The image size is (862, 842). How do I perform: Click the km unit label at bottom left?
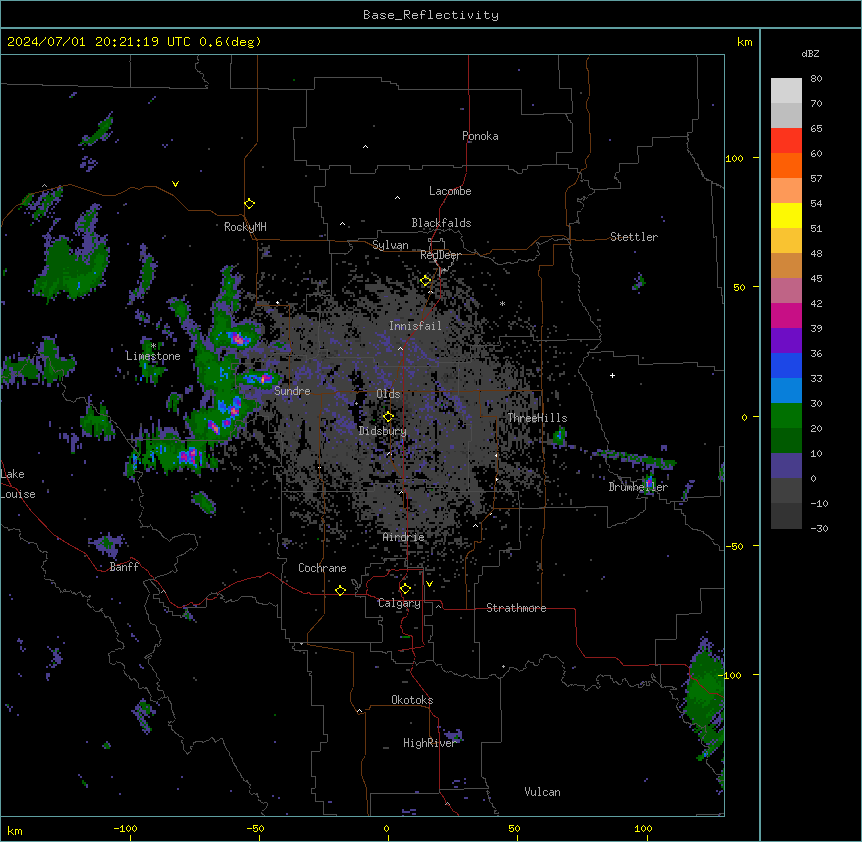[15, 831]
